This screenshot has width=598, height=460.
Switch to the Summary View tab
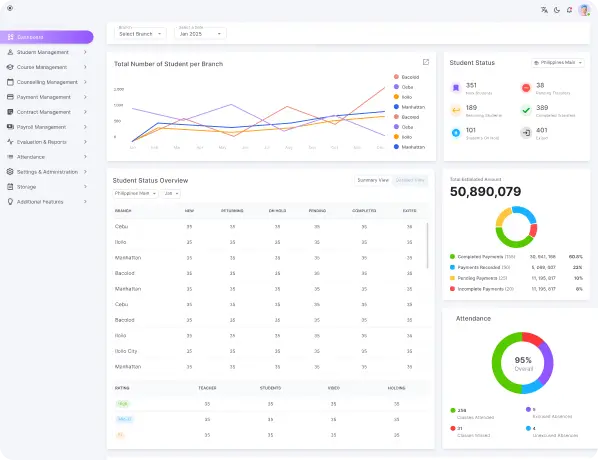[x=373, y=180]
